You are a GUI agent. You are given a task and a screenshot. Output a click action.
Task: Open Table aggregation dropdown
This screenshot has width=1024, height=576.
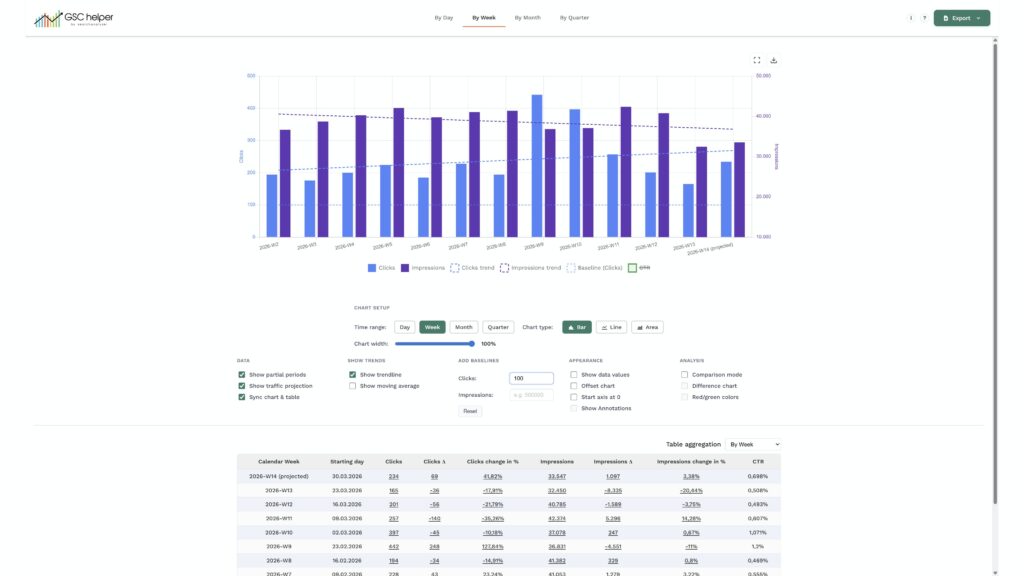(753, 444)
